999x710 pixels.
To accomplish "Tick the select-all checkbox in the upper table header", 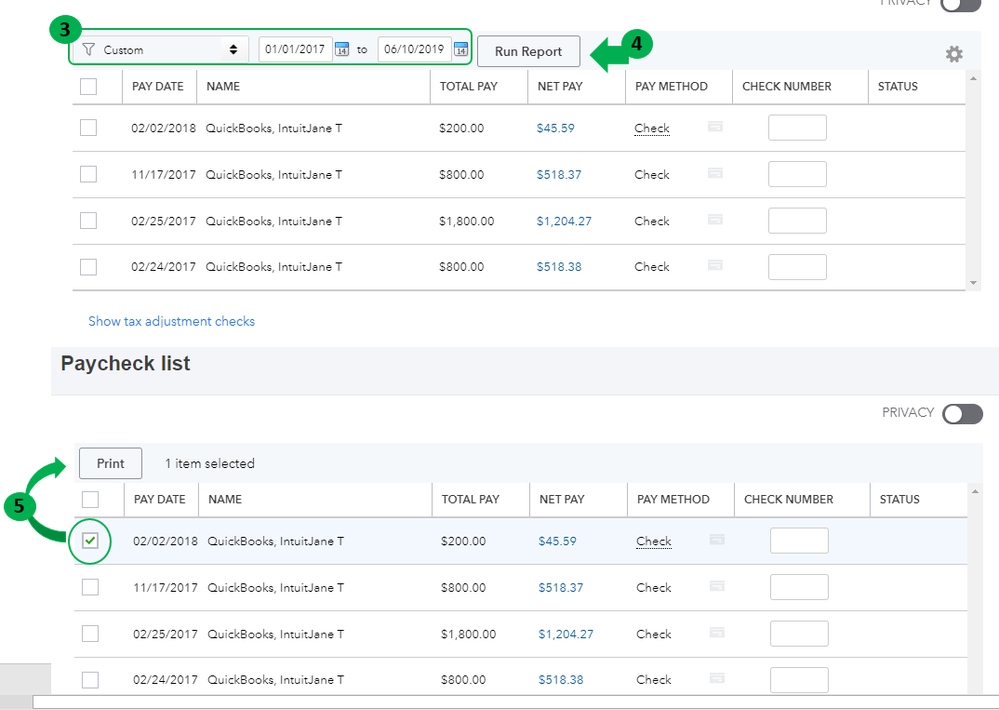I will click(88, 87).
